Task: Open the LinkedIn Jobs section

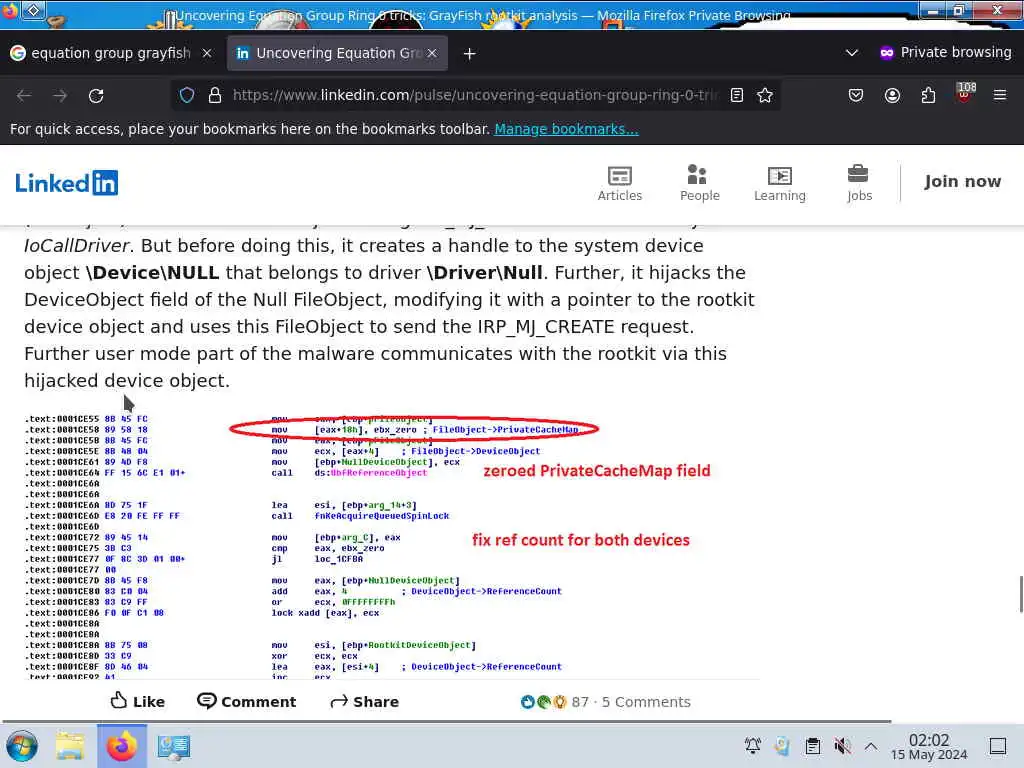Action: [x=859, y=184]
